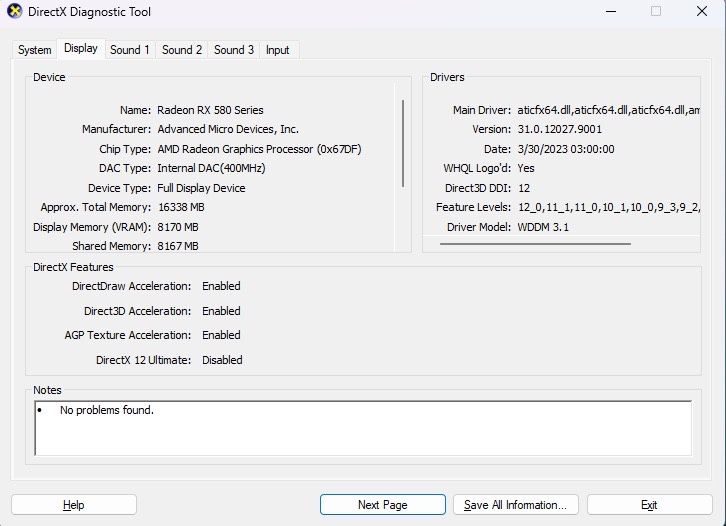This screenshot has width=726, height=526.
Task: Click the Help button
Action: pyautogui.click(x=74, y=505)
